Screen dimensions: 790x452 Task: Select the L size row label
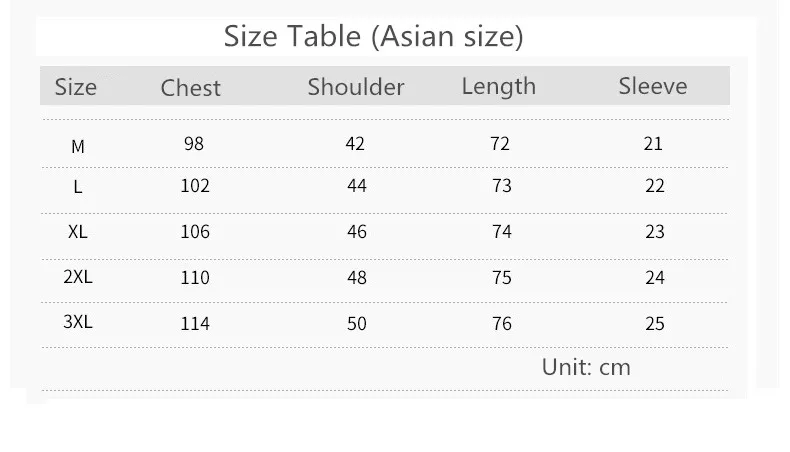coord(78,187)
